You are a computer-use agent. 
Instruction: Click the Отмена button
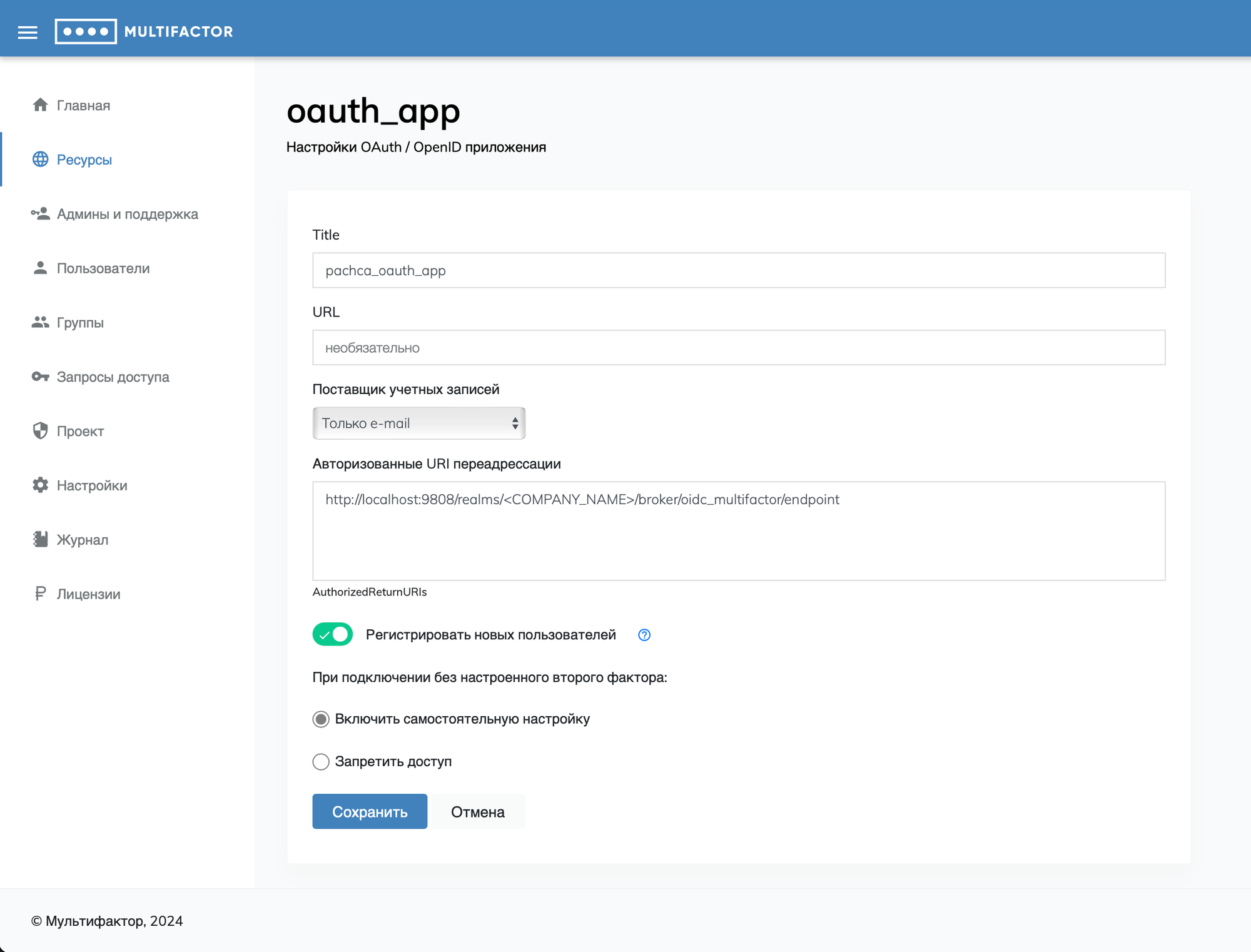(477, 812)
